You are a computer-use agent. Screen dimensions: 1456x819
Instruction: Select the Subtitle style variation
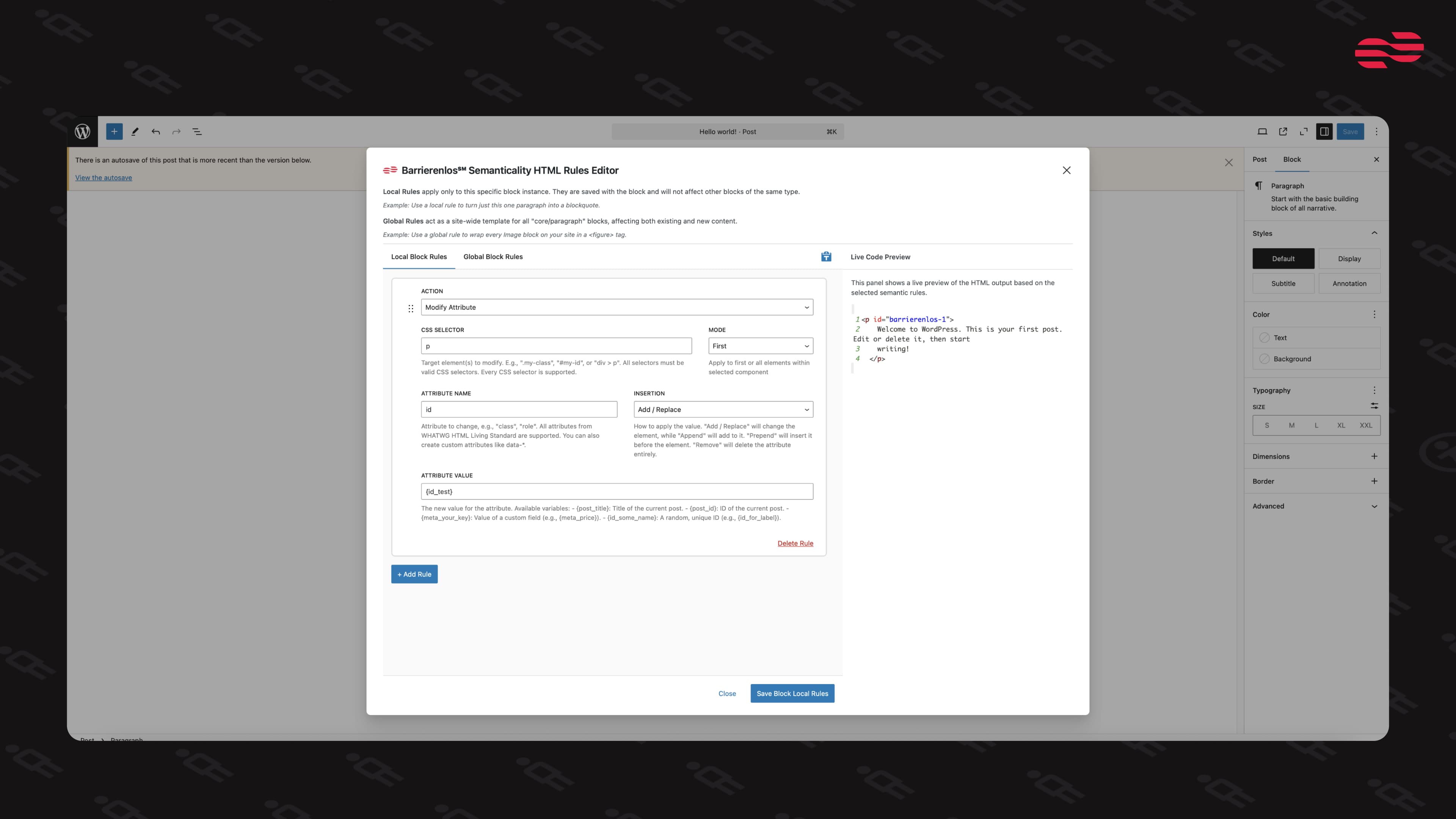point(1283,283)
